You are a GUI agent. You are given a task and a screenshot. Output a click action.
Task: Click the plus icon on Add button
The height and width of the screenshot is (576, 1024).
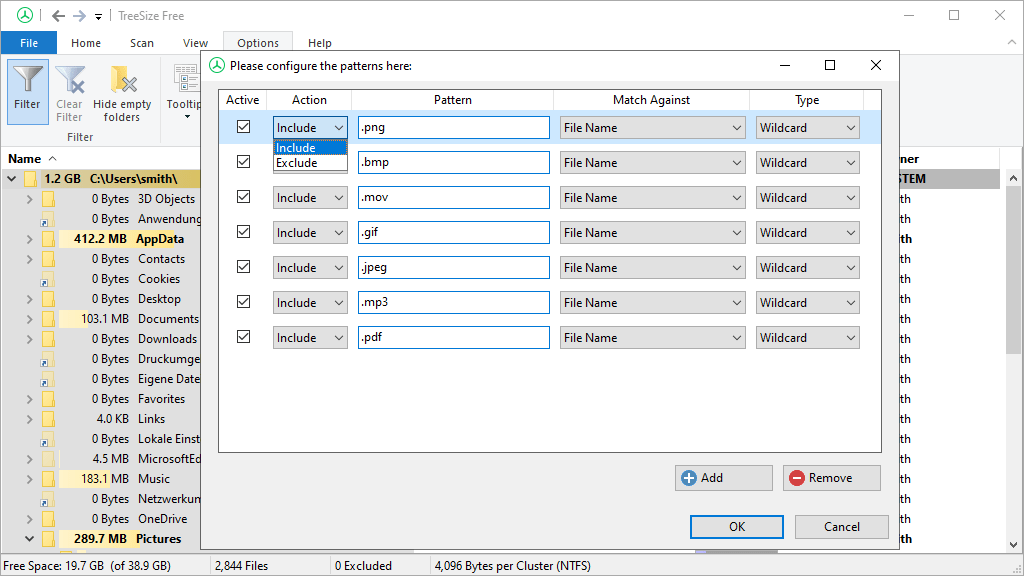[689, 478]
